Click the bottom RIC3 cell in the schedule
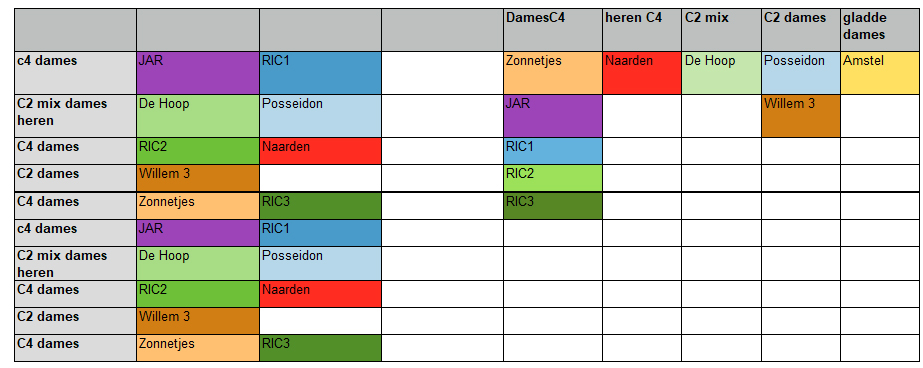 (320, 348)
